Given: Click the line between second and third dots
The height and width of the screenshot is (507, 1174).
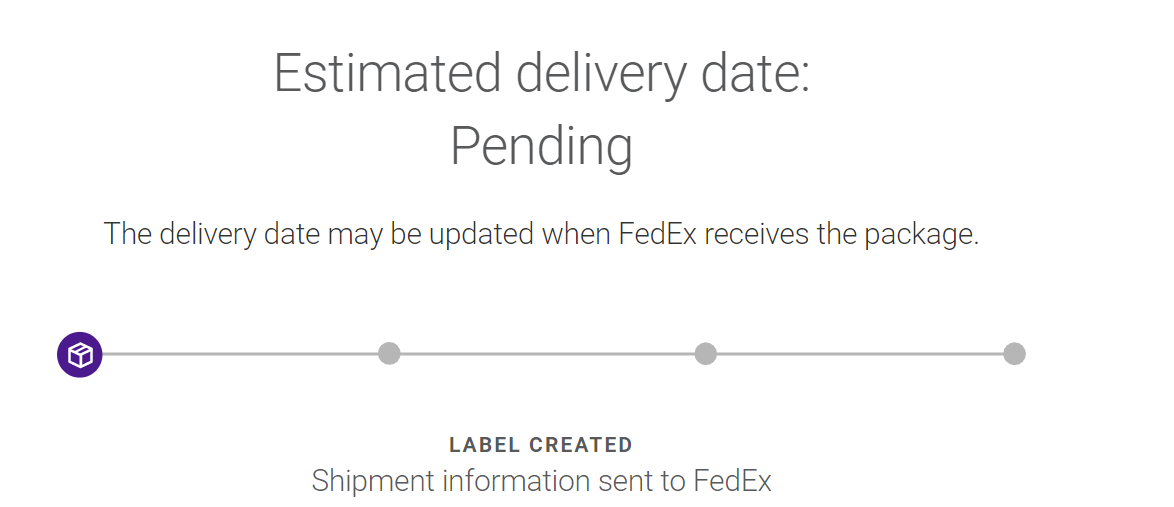Looking at the screenshot, I should tap(547, 353).
